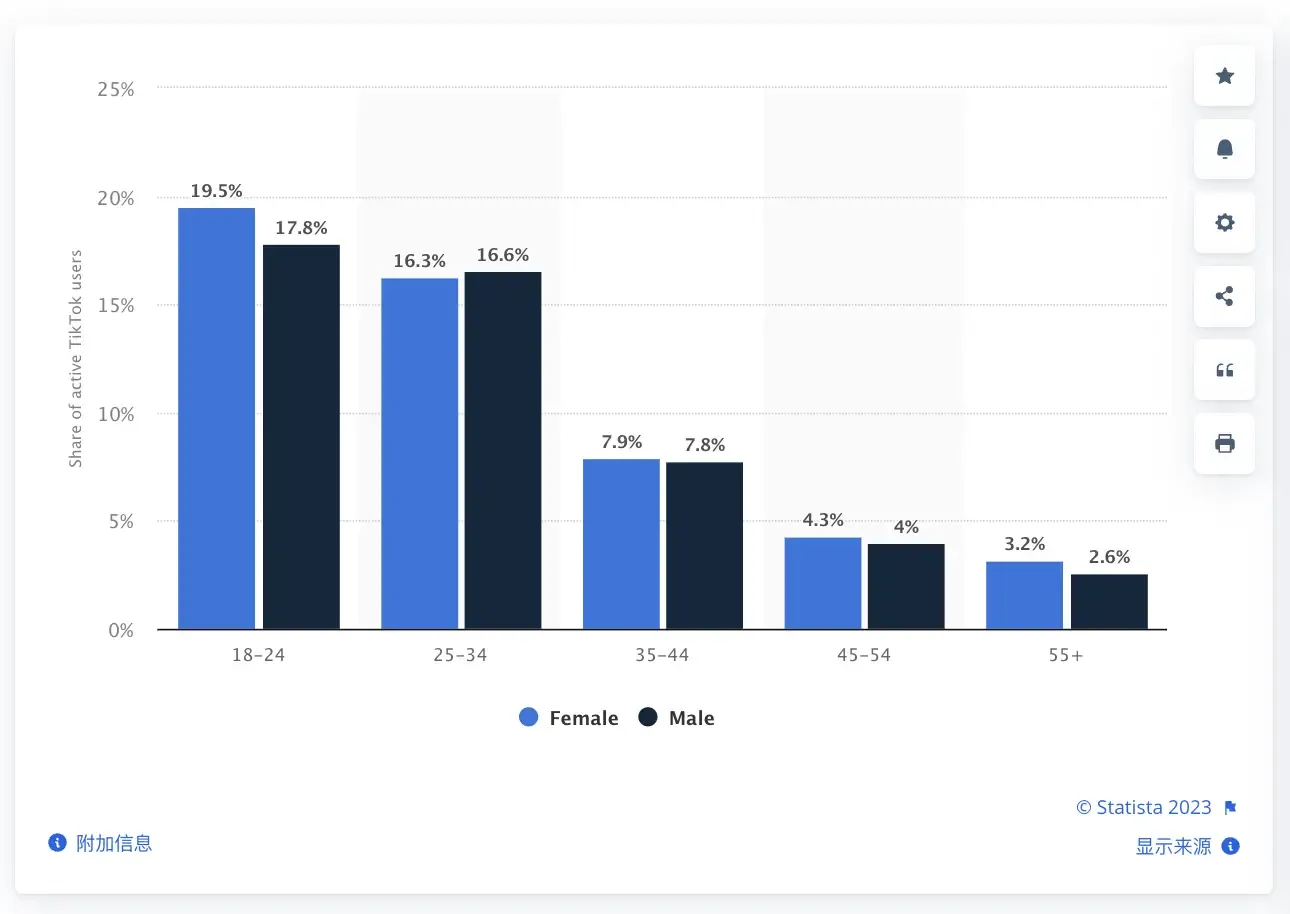Click the 15% y-axis label

click(x=116, y=306)
